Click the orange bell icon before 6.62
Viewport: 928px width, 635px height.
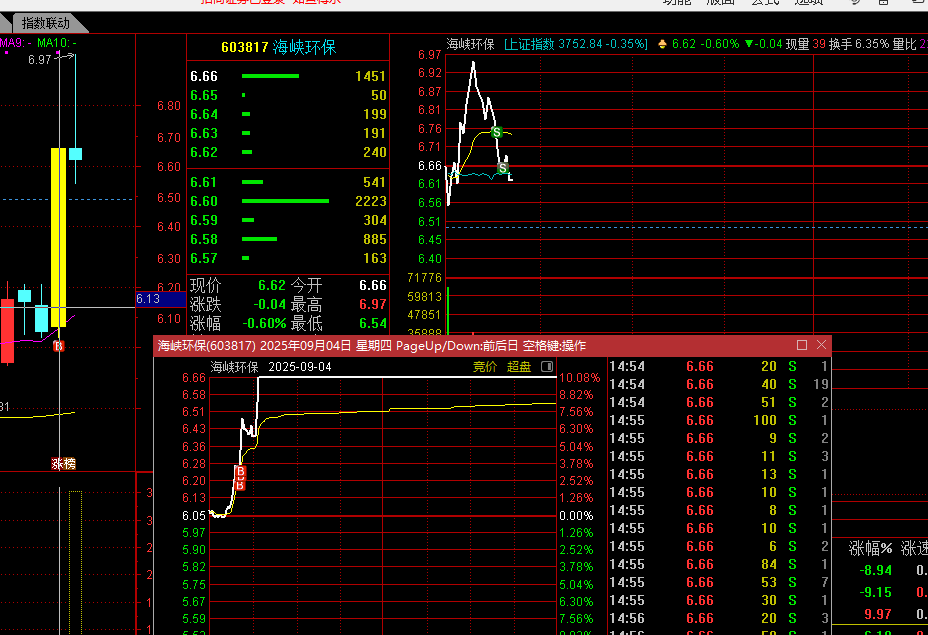[662, 44]
